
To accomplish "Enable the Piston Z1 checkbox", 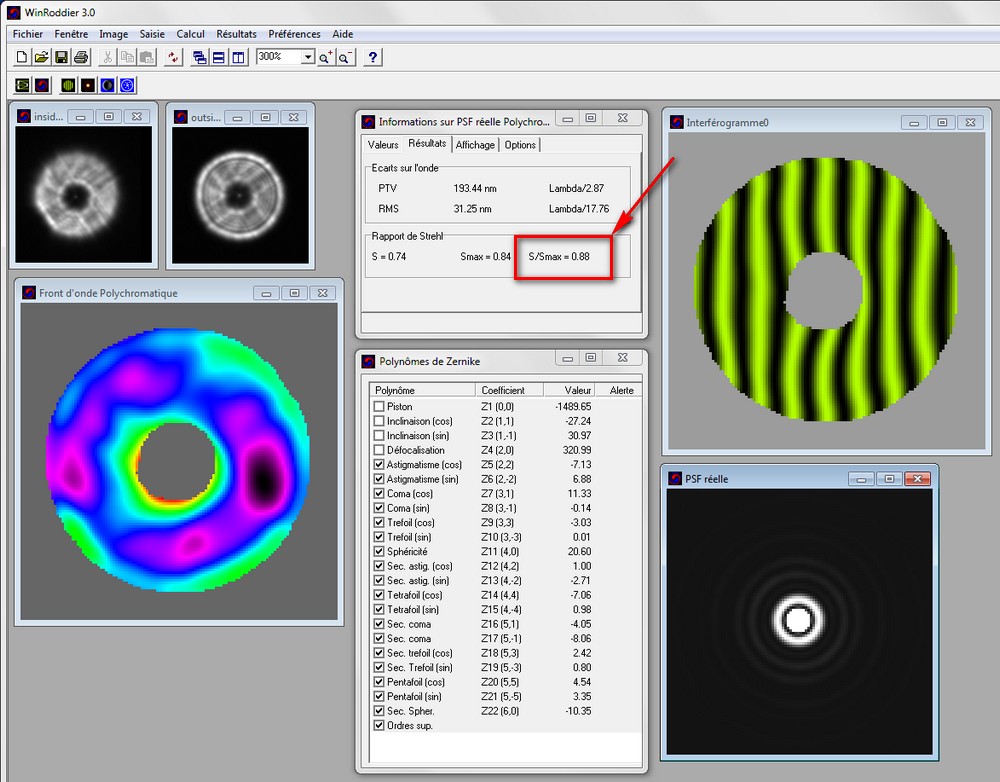I will 378,407.
